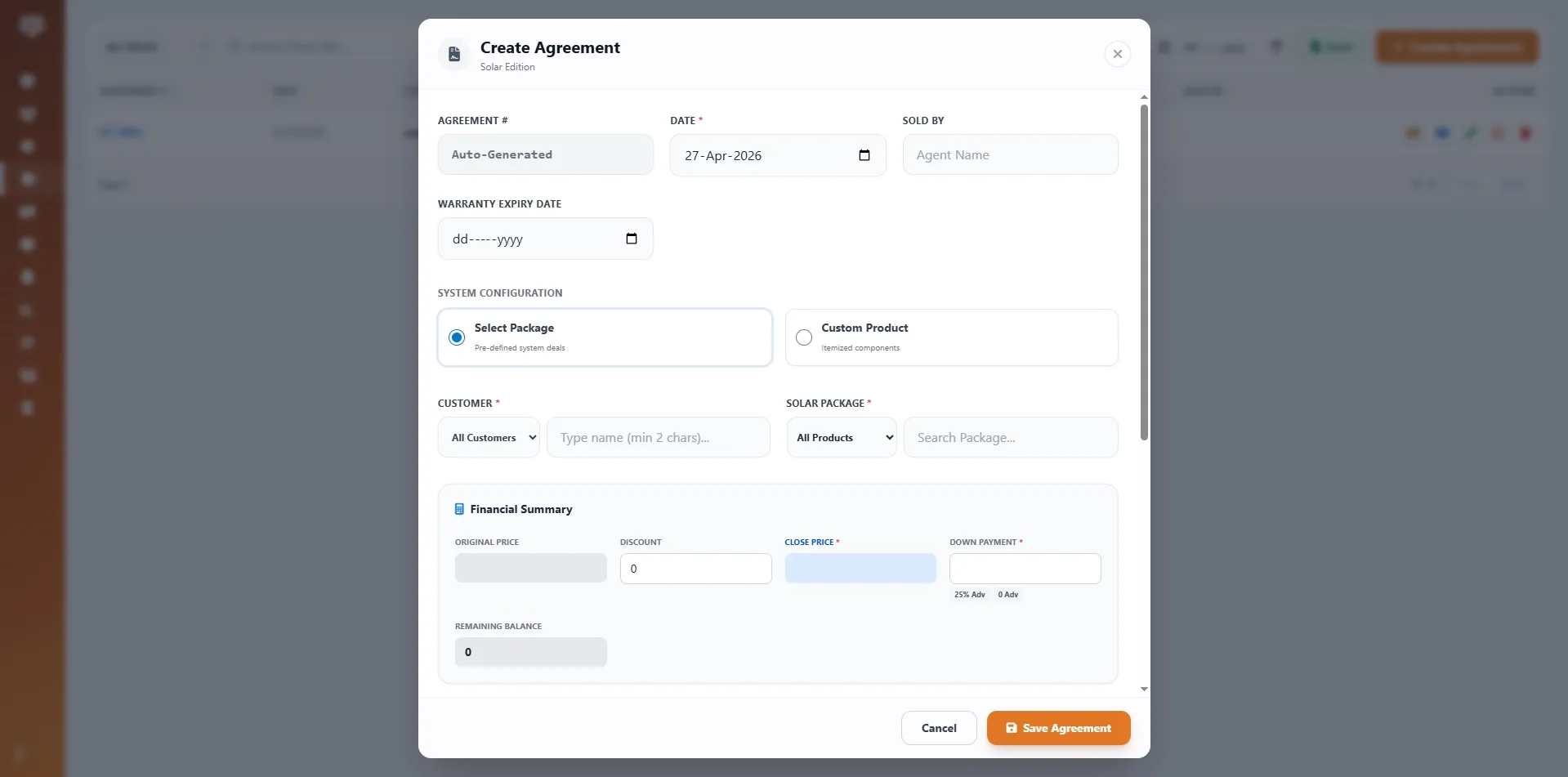1568x777 pixels.
Task: Click the Agent Name input field
Action: (x=1010, y=154)
